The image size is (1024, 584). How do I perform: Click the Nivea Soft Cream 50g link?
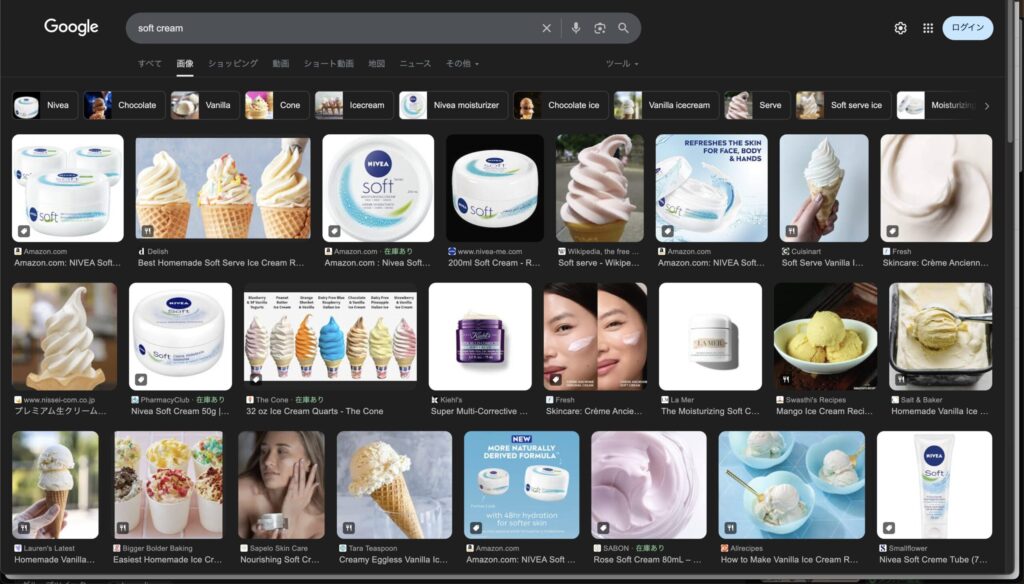click(180, 411)
